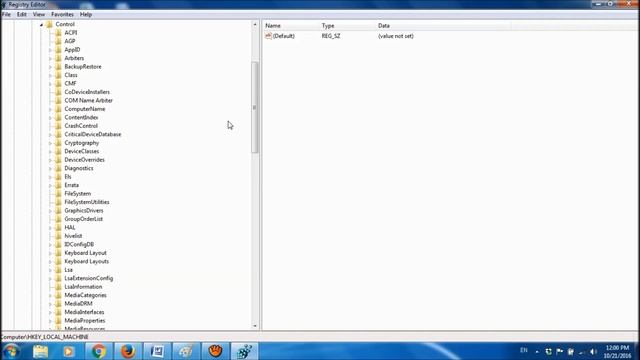Open the View menu
640x360 pixels.
39,14
